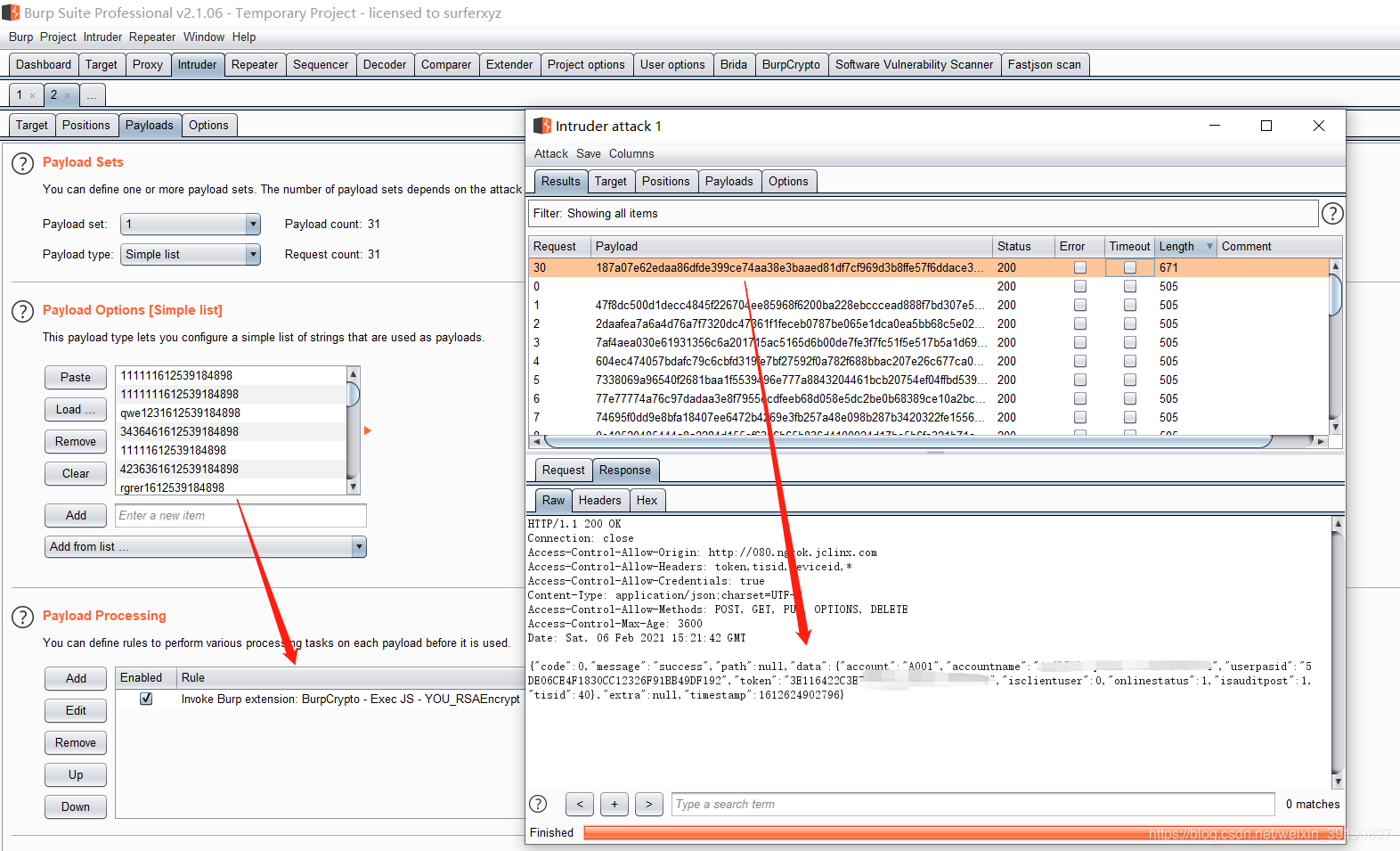The width and height of the screenshot is (1400, 851).
Task: Click the filter help icon in attack window
Action: pyautogui.click(x=1332, y=214)
